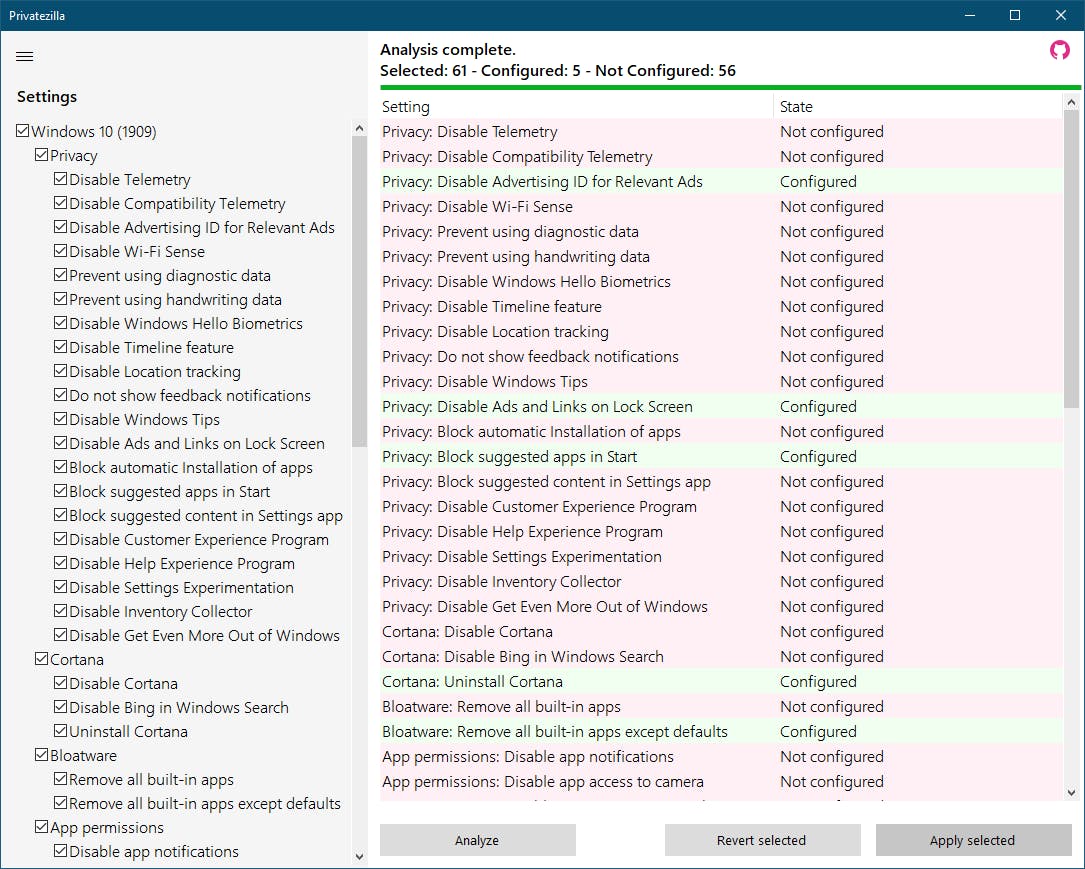Select row Cortana: Disable Cortana
Image resolution: width=1085 pixels, height=869 pixels.
721,632
